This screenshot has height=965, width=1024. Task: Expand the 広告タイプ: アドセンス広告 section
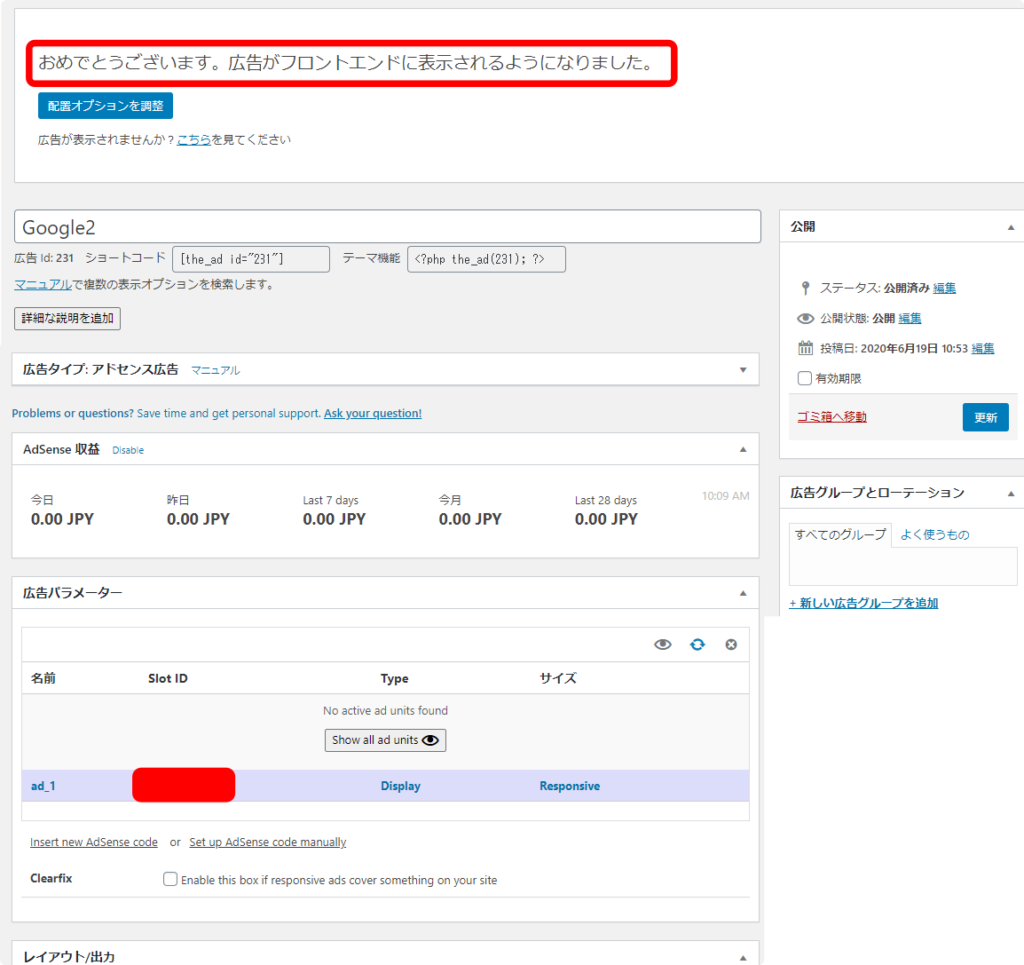743,370
